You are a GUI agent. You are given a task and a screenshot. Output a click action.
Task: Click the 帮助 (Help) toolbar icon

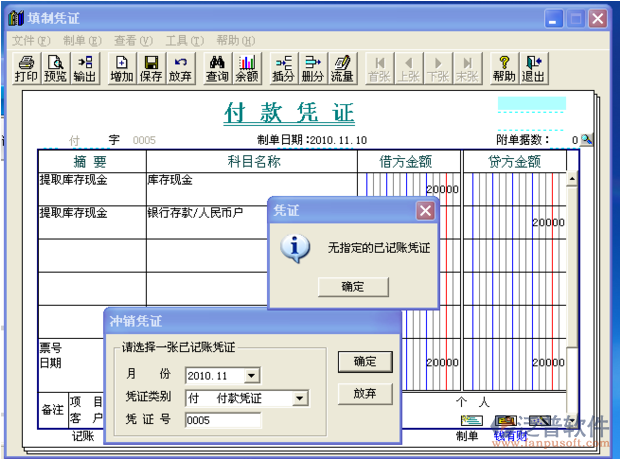[x=504, y=68]
